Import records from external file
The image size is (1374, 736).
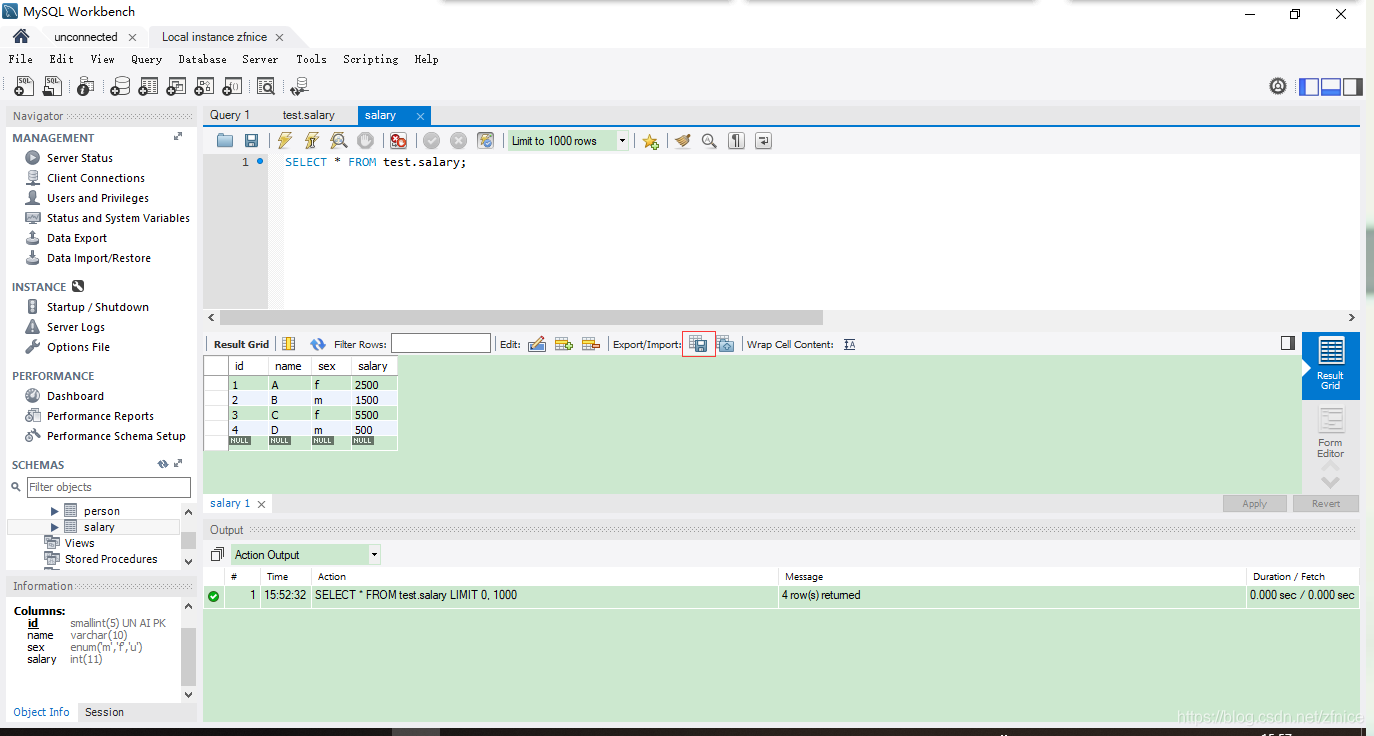click(x=725, y=344)
